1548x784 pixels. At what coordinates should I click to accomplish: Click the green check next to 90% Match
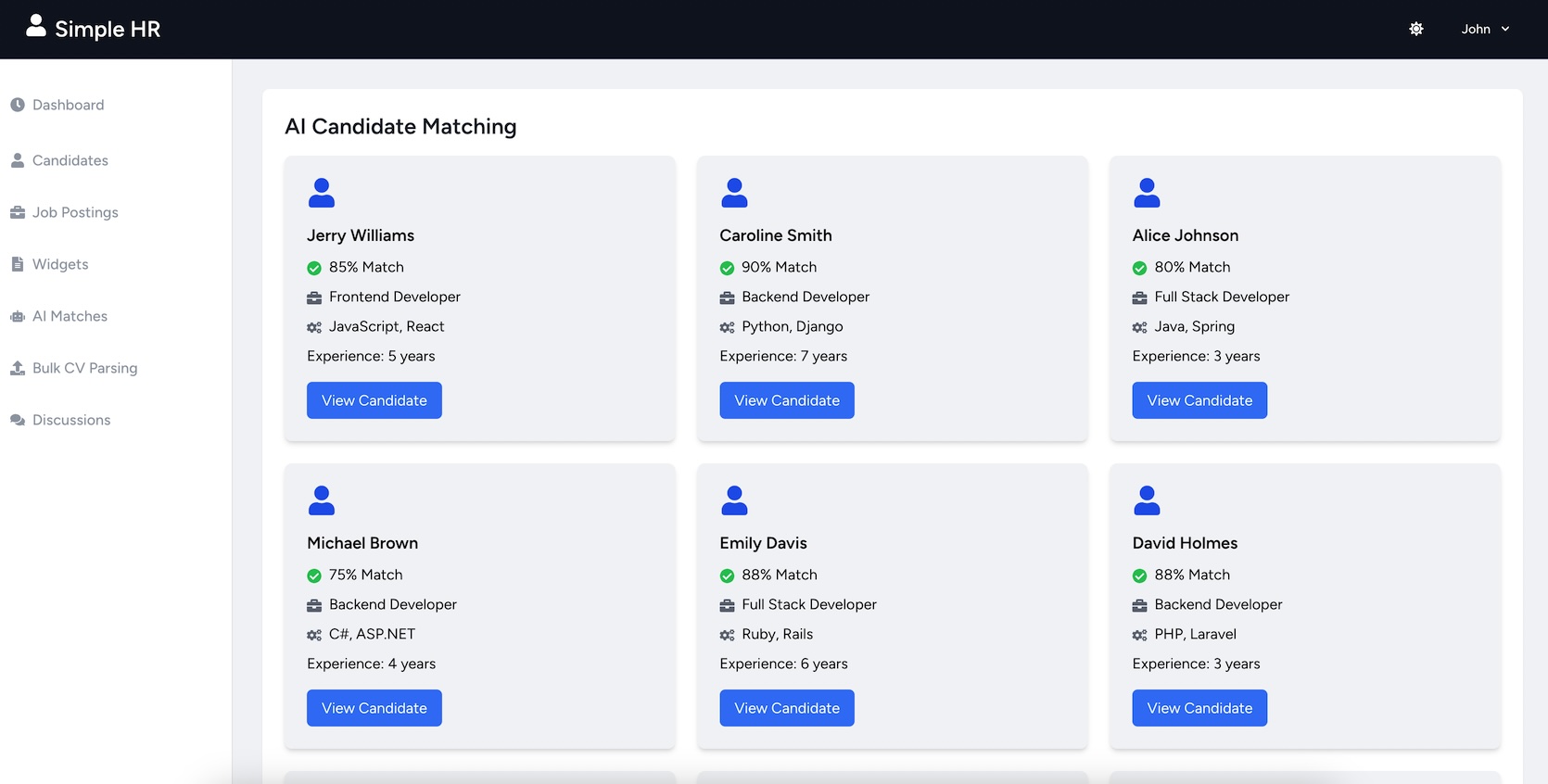point(727,268)
